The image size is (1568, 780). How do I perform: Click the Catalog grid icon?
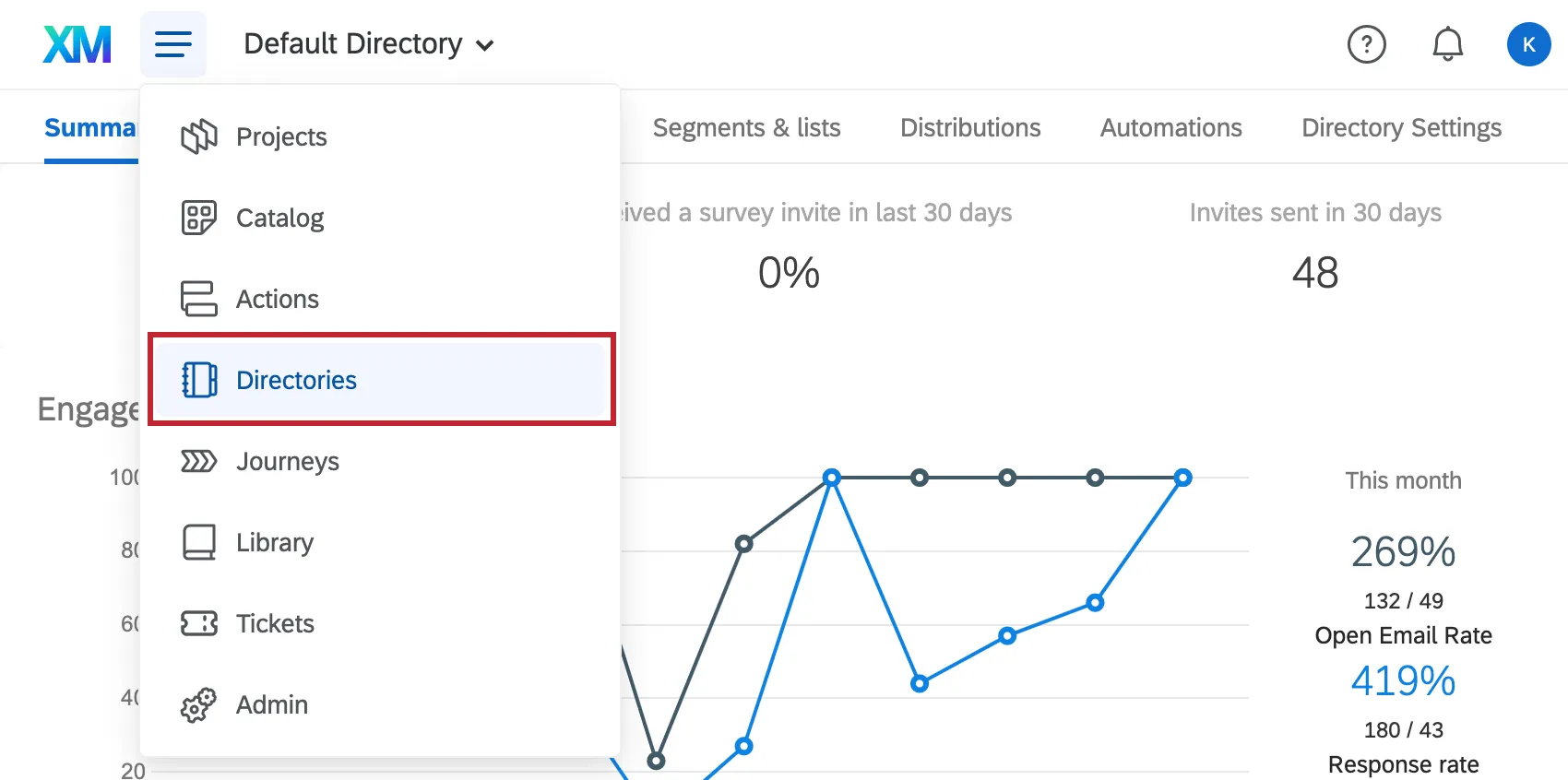click(199, 218)
